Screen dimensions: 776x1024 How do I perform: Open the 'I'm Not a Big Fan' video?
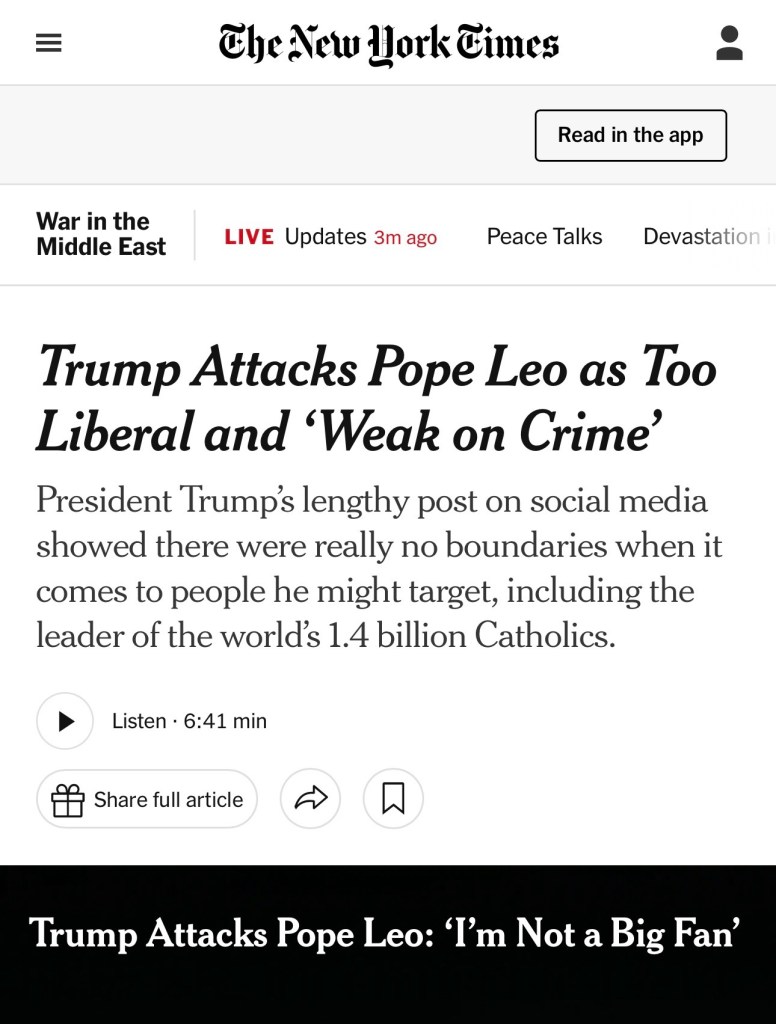[385, 933]
